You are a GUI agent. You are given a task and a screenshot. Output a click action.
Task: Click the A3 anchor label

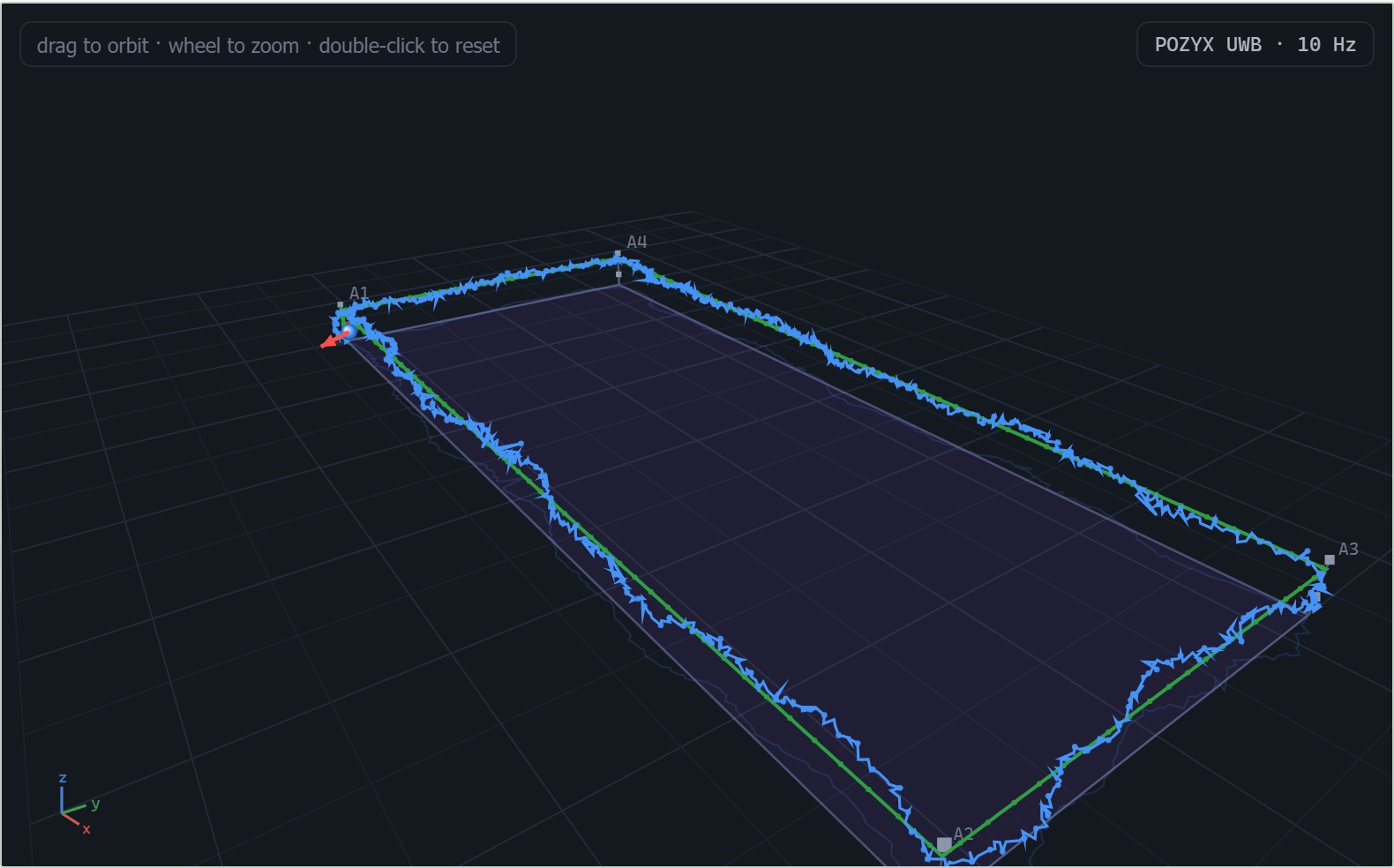pyautogui.click(x=1348, y=549)
